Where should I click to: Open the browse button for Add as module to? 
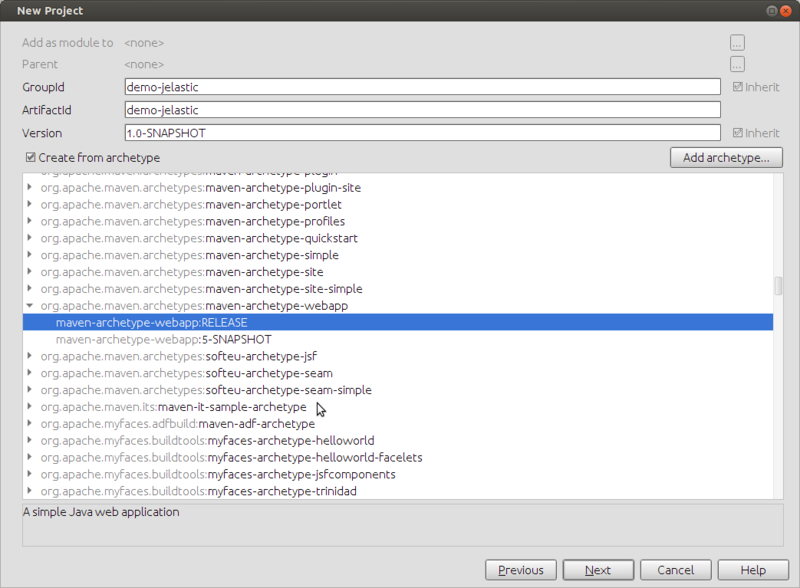[737, 43]
